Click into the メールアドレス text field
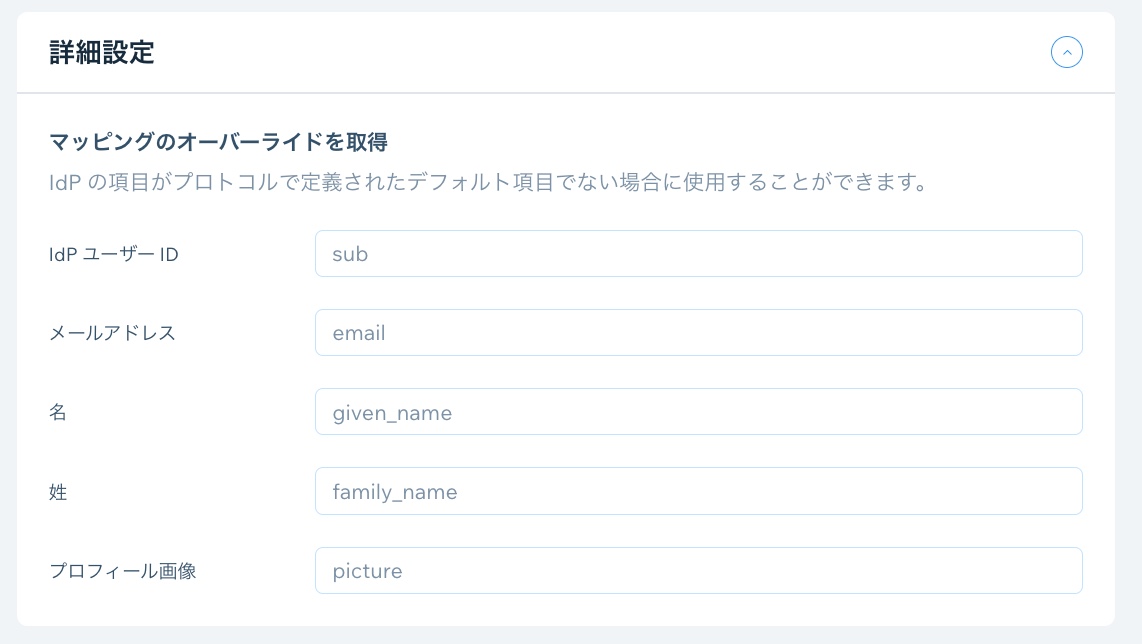Screen dimensions: 1142x644 coord(698,333)
